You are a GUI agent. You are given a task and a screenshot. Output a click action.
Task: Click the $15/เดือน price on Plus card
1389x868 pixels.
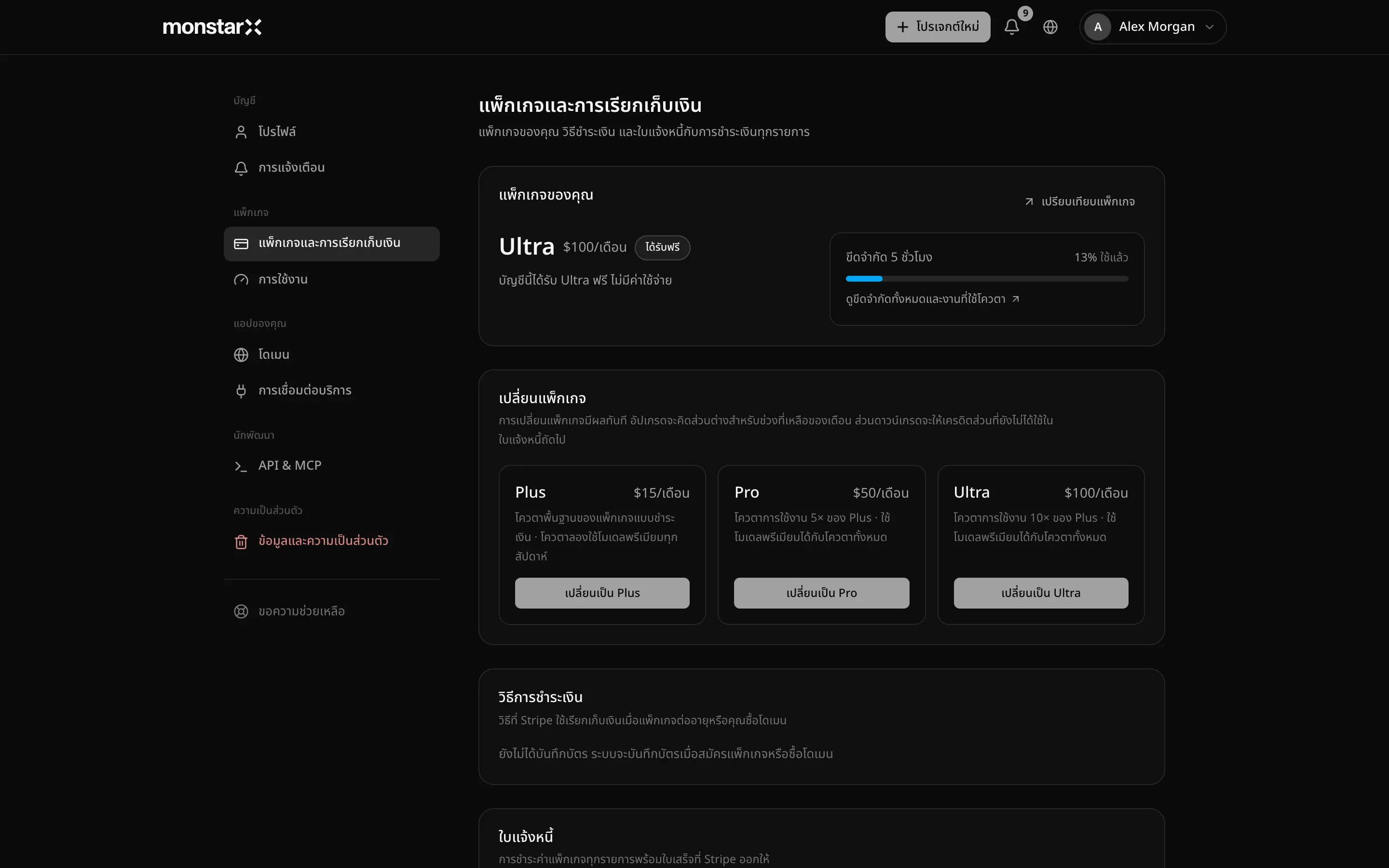coord(661,493)
